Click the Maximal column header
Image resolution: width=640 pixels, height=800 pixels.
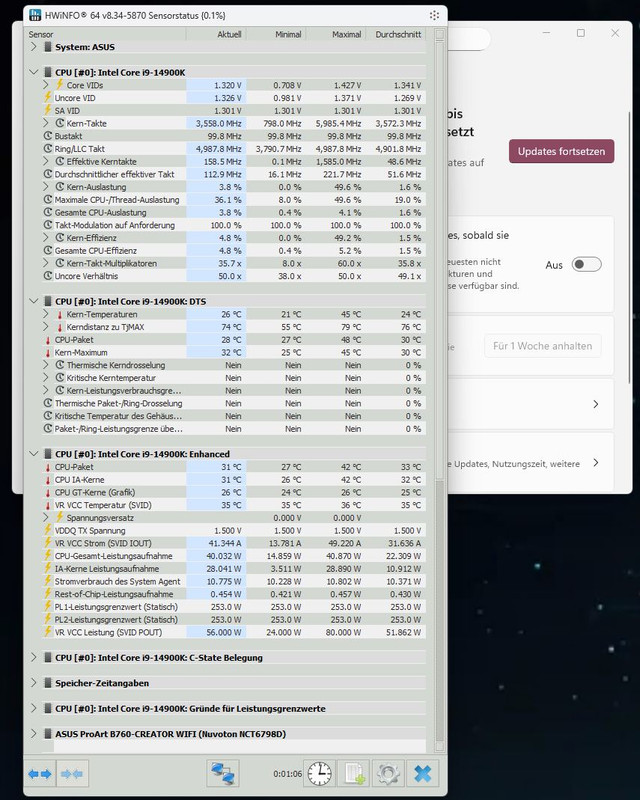pyautogui.click(x=336, y=34)
